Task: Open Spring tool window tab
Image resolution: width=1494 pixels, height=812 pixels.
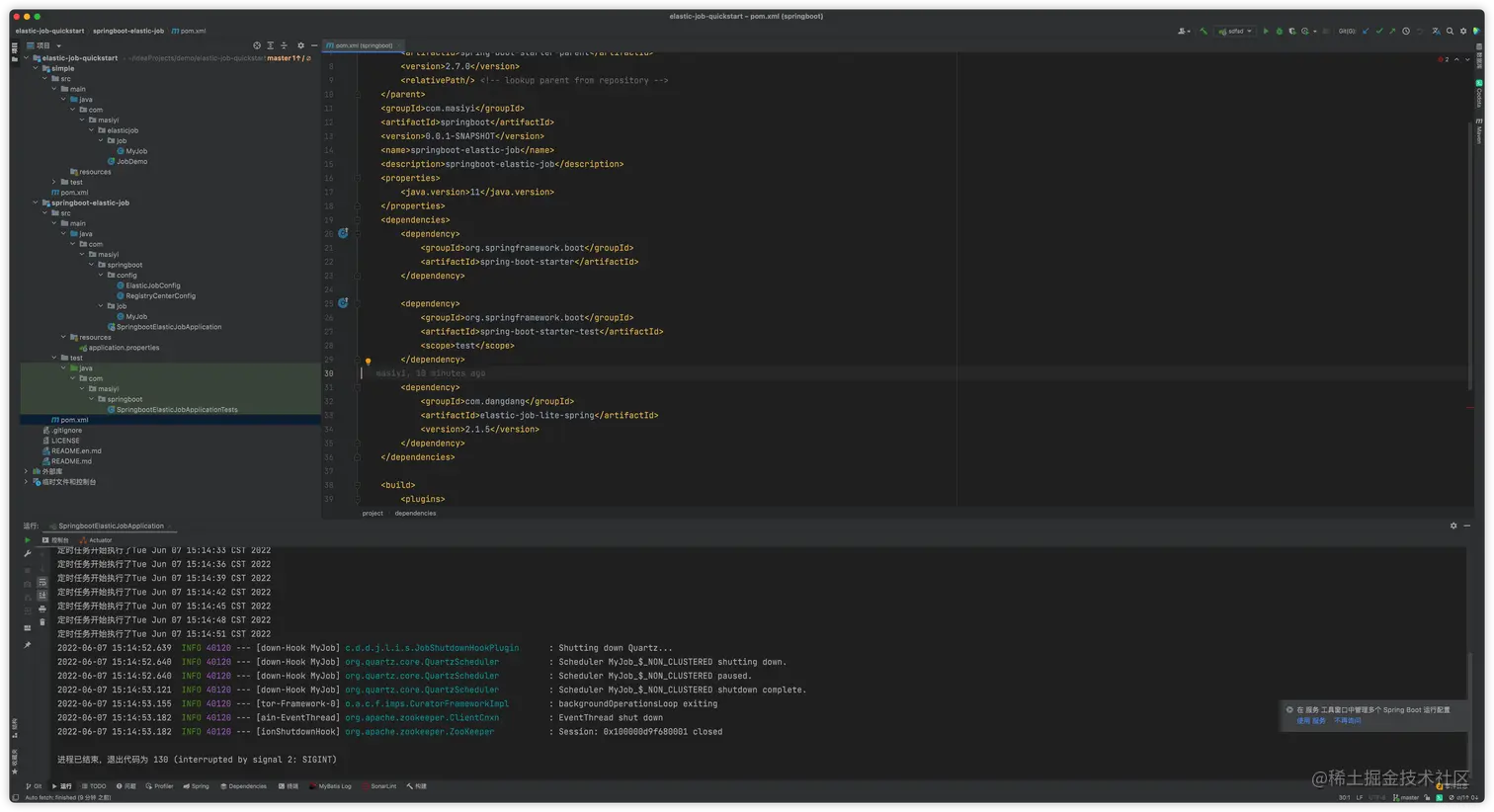Action: [196, 786]
